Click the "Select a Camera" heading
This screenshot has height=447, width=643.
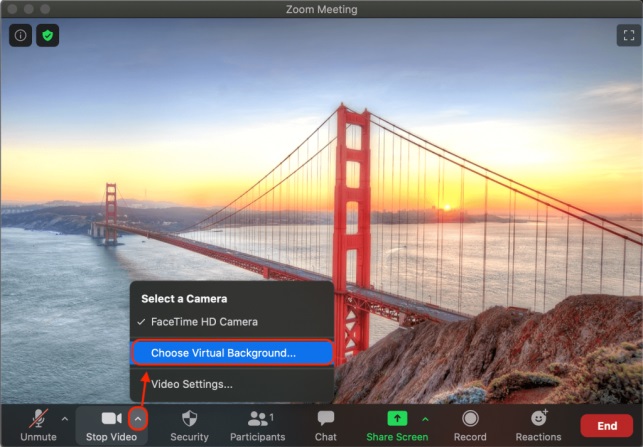coord(184,299)
